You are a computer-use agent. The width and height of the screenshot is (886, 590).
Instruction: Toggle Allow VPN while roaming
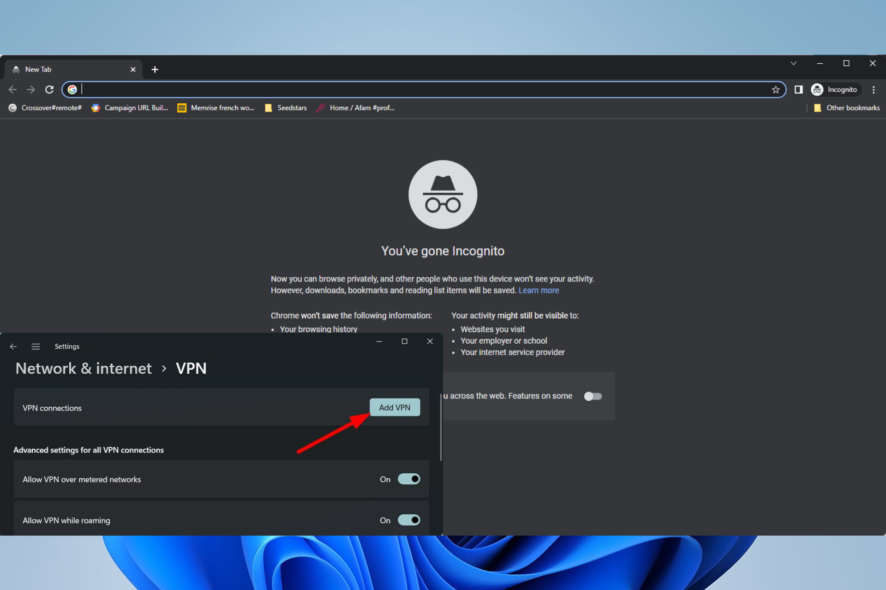(409, 520)
